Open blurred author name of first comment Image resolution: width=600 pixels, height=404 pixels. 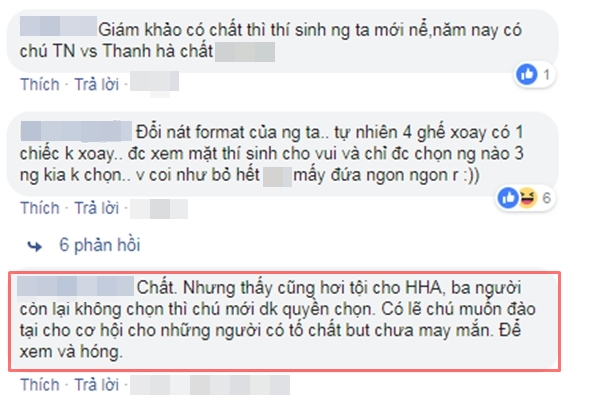(x=58, y=26)
